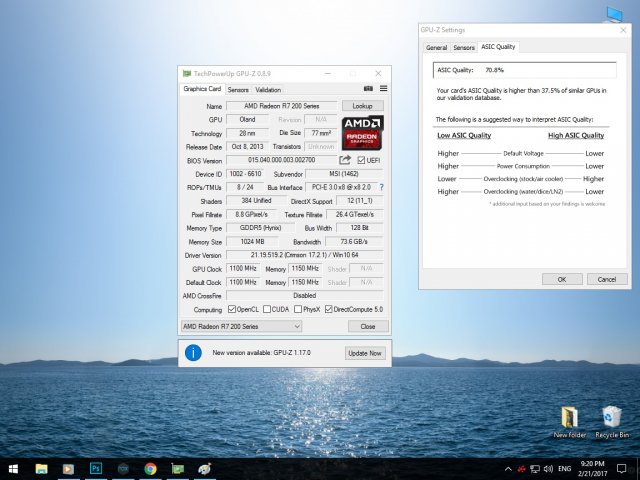This screenshot has height=480, width=640.
Task: Enable the CUDA checkbox
Action: point(266,309)
